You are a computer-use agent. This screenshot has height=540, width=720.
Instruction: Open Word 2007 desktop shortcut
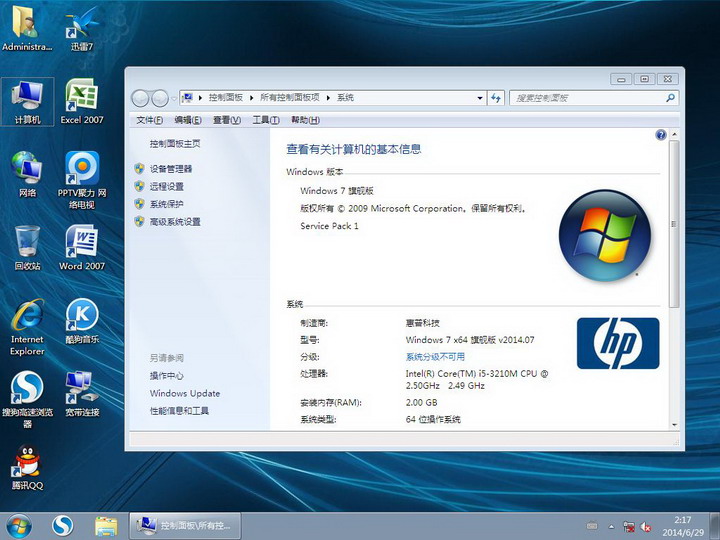click(82, 248)
